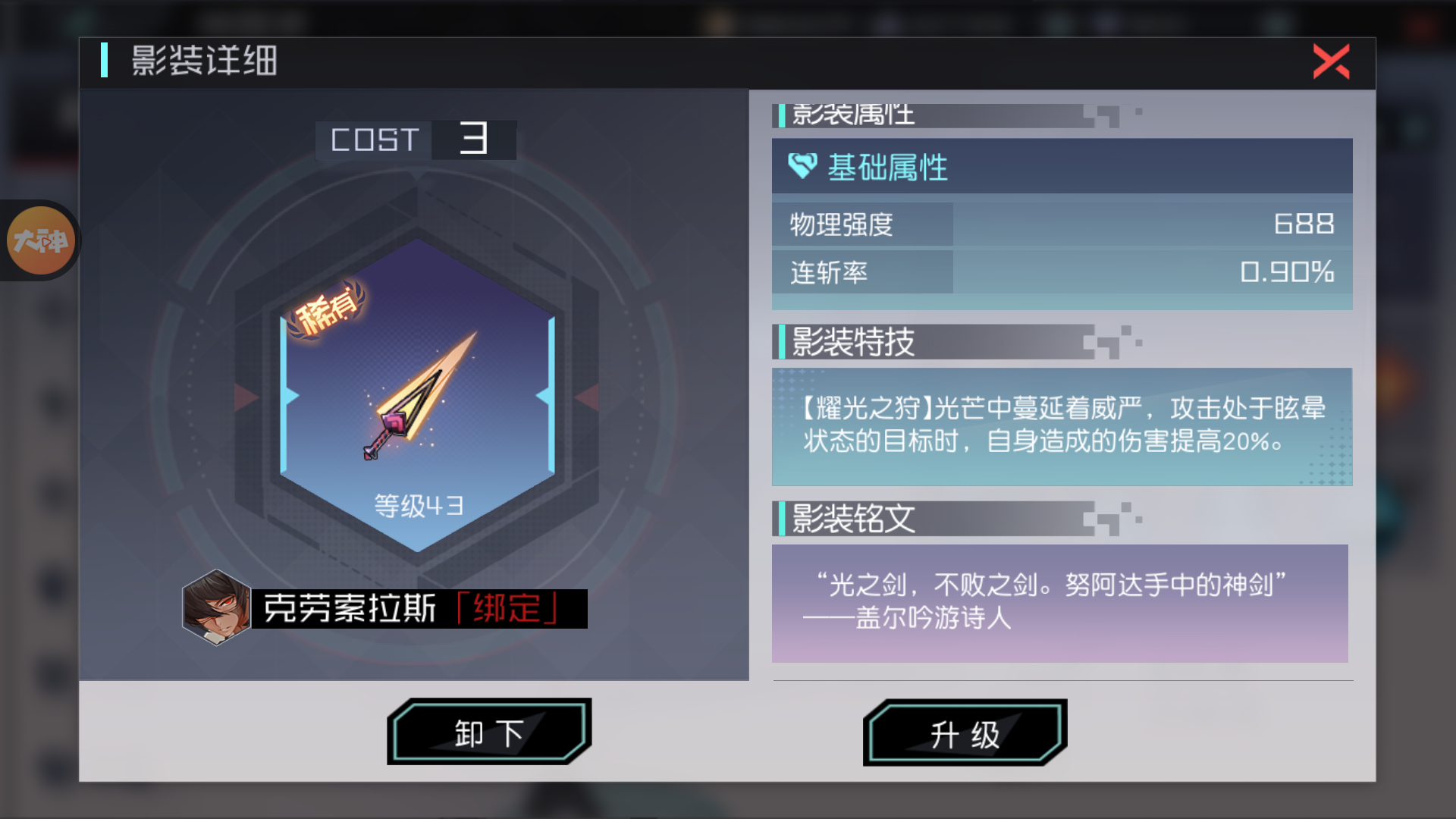Click the left red arrow beside hexagon

point(246,397)
